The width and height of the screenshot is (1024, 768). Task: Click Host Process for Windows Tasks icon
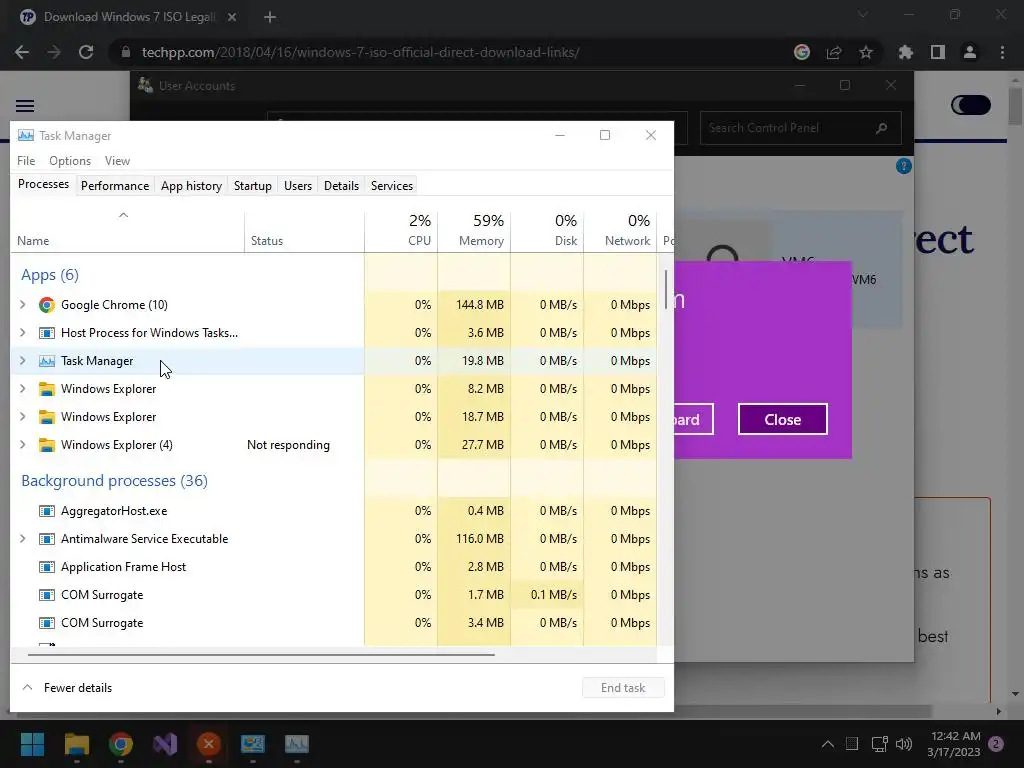(x=46, y=333)
